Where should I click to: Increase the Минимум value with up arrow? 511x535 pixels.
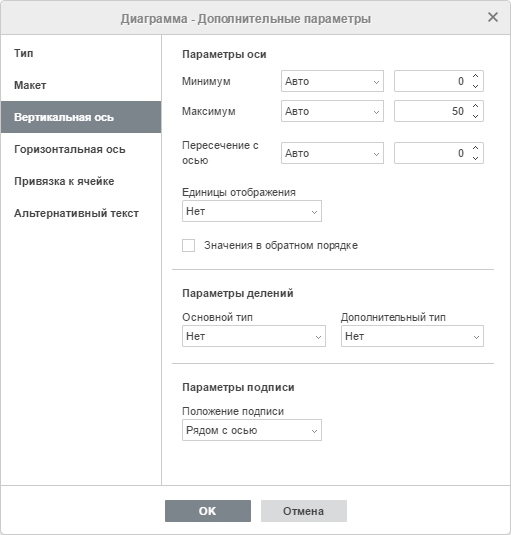476,76
